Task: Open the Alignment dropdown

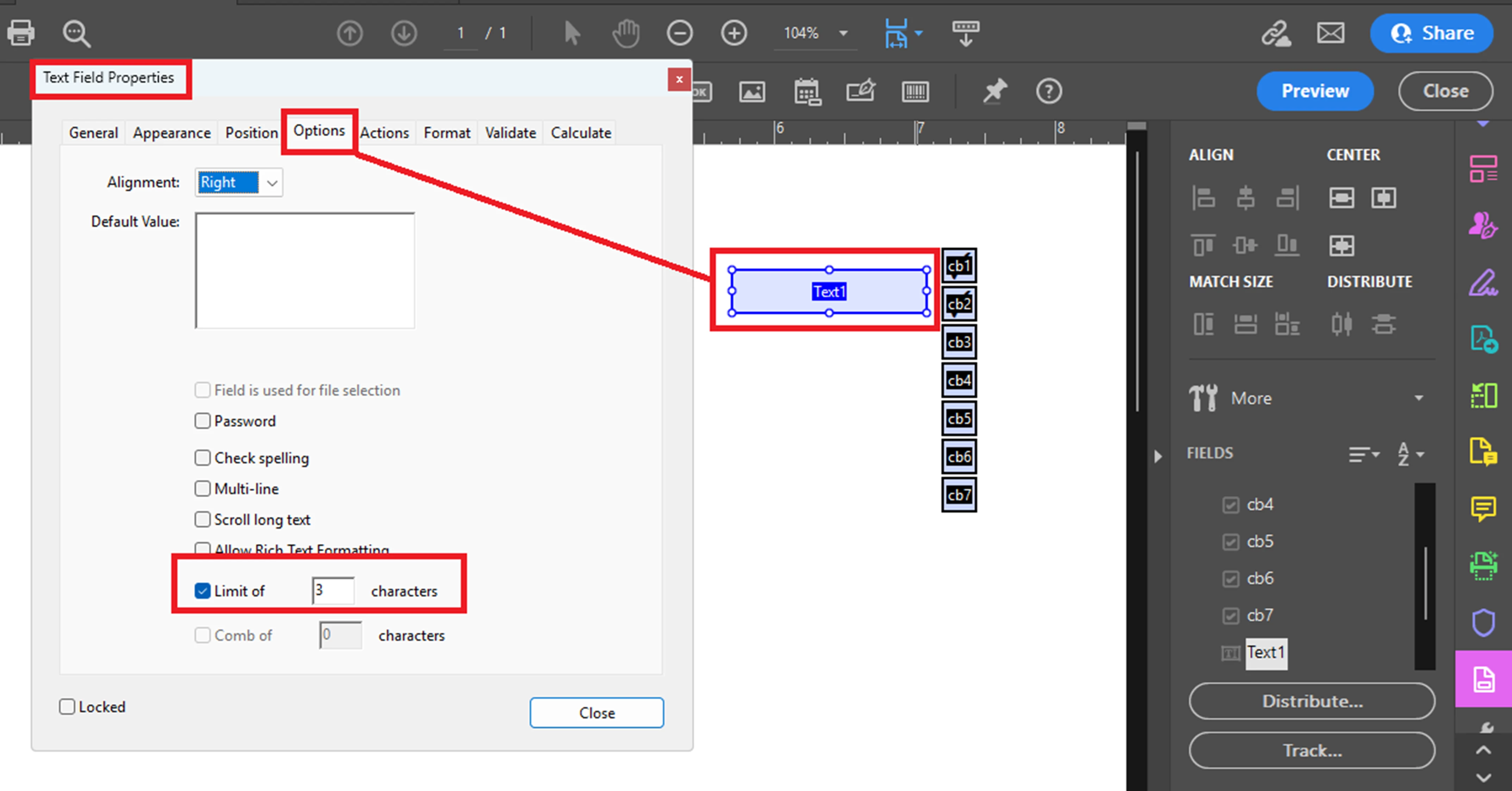Action: [272, 182]
